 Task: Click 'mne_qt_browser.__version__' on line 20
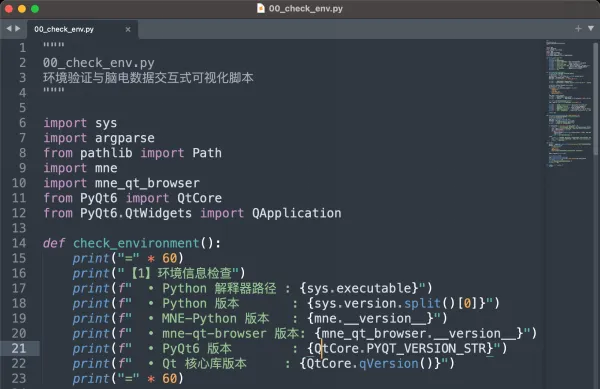point(419,334)
